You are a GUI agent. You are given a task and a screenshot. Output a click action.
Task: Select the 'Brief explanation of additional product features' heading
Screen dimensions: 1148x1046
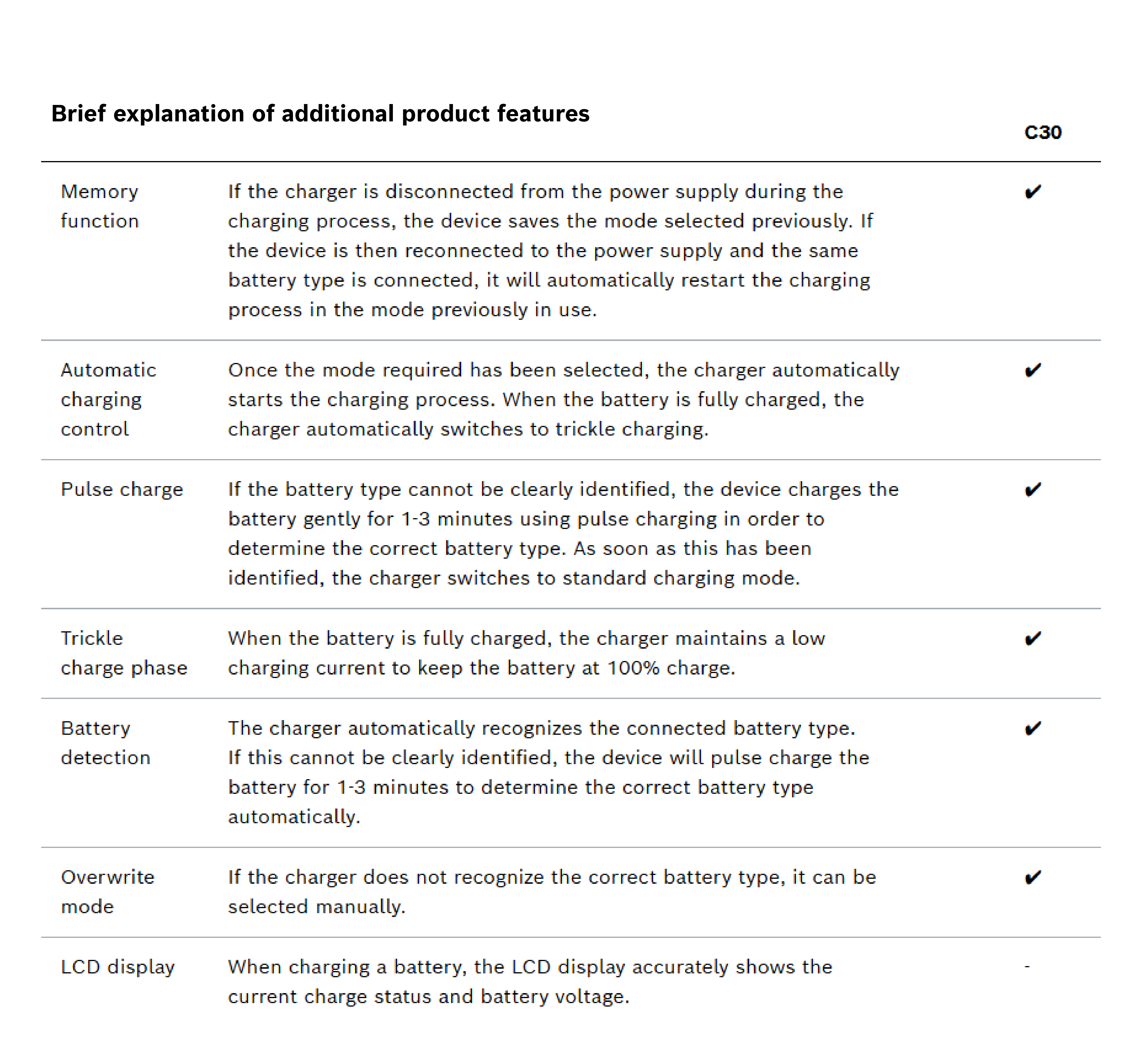[x=320, y=114]
